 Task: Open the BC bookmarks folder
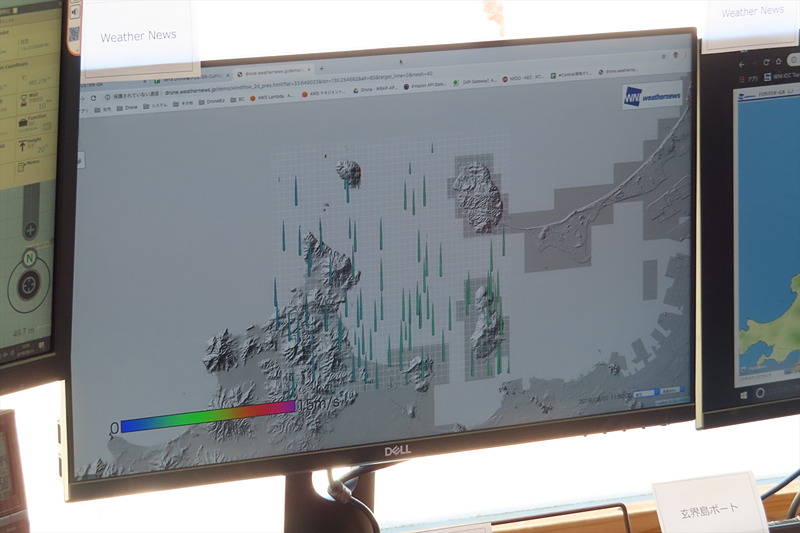237,99
